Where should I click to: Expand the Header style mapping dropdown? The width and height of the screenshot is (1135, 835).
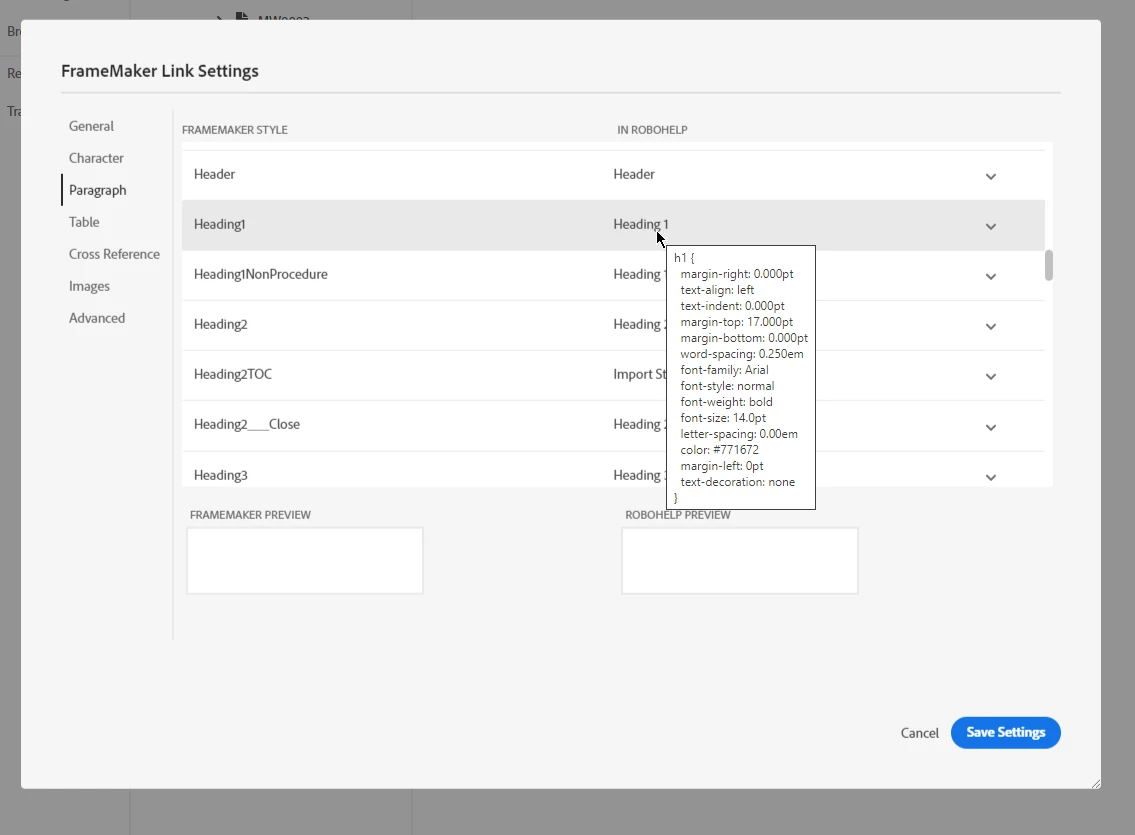click(991, 176)
